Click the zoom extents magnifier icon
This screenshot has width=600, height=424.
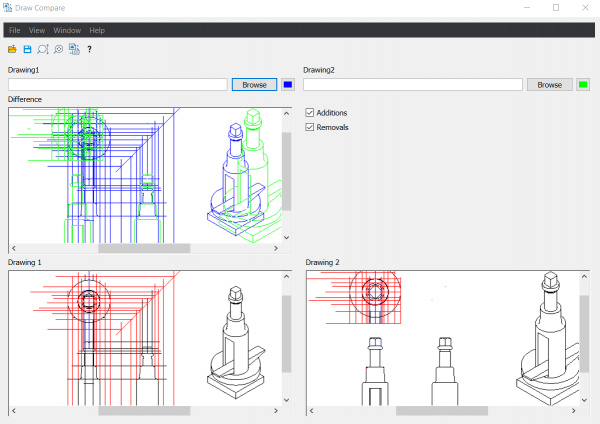pyautogui.click(x=42, y=49)
